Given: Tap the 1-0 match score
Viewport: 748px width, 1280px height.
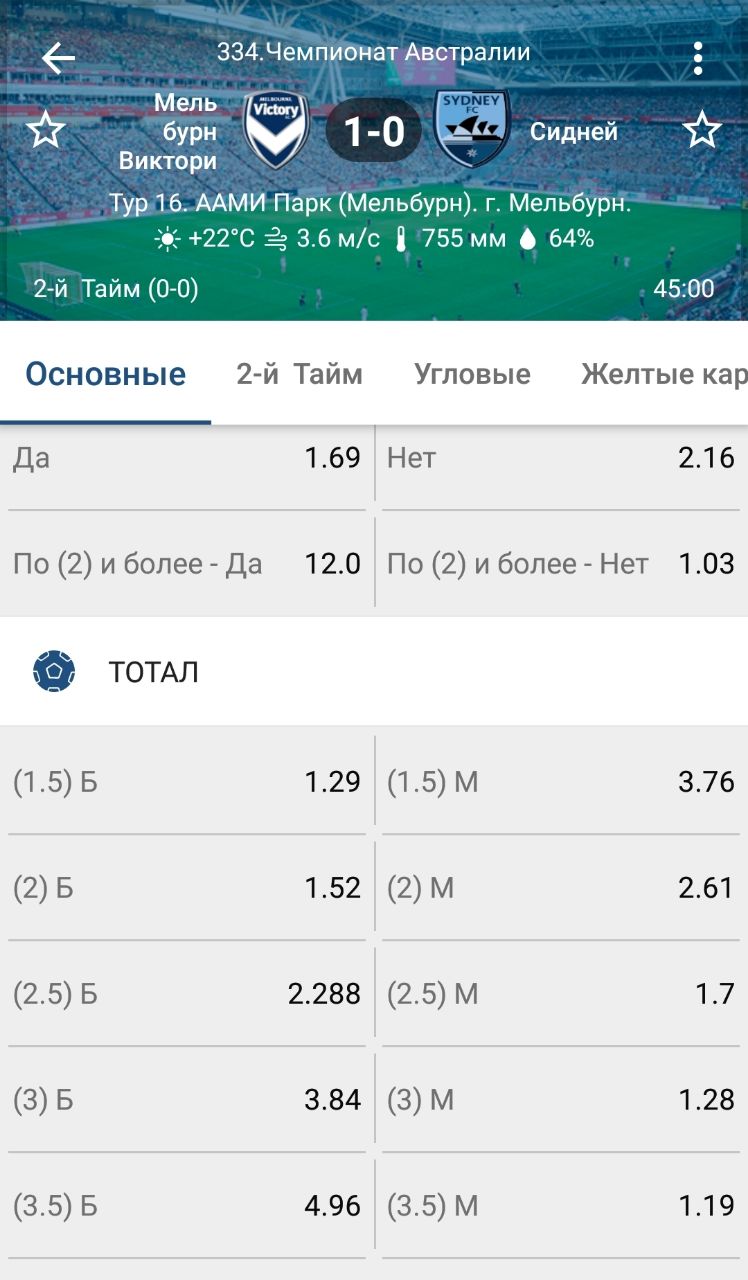Looking at the screenshot, I should (x=374, y=131).
